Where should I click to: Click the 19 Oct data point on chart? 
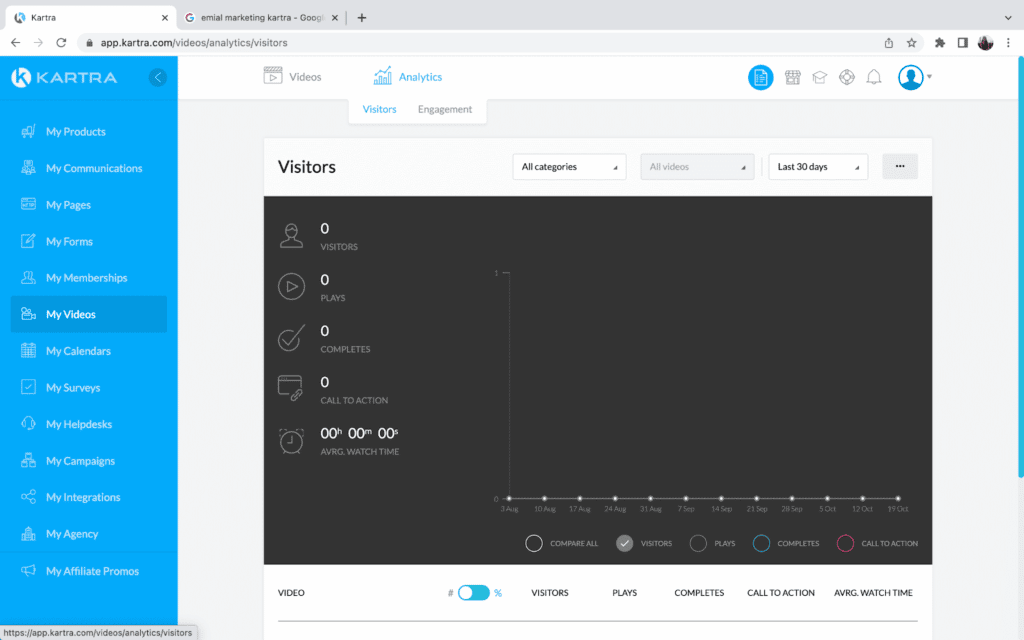coord(898,498)
